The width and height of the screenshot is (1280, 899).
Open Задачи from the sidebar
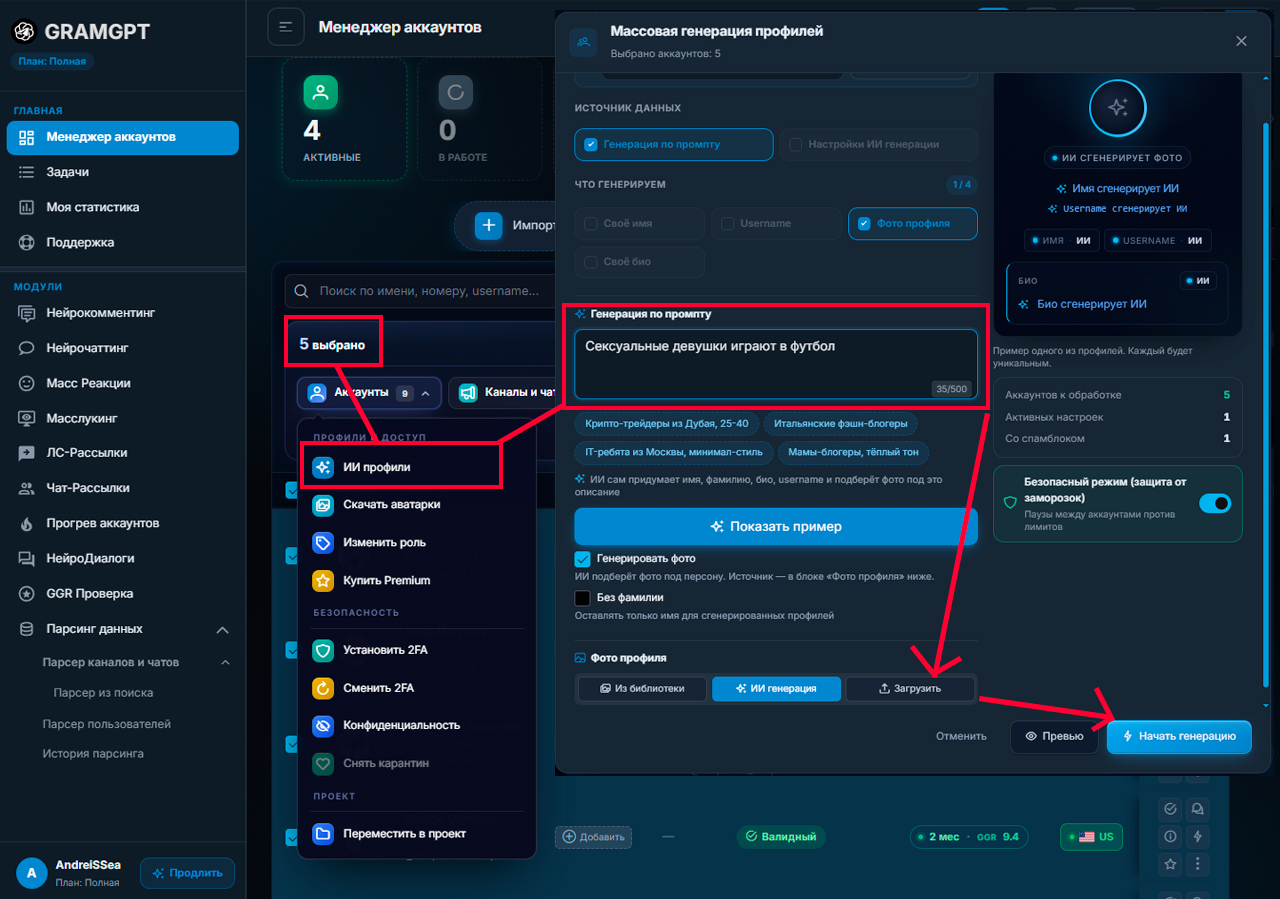(x=122, y=172)
